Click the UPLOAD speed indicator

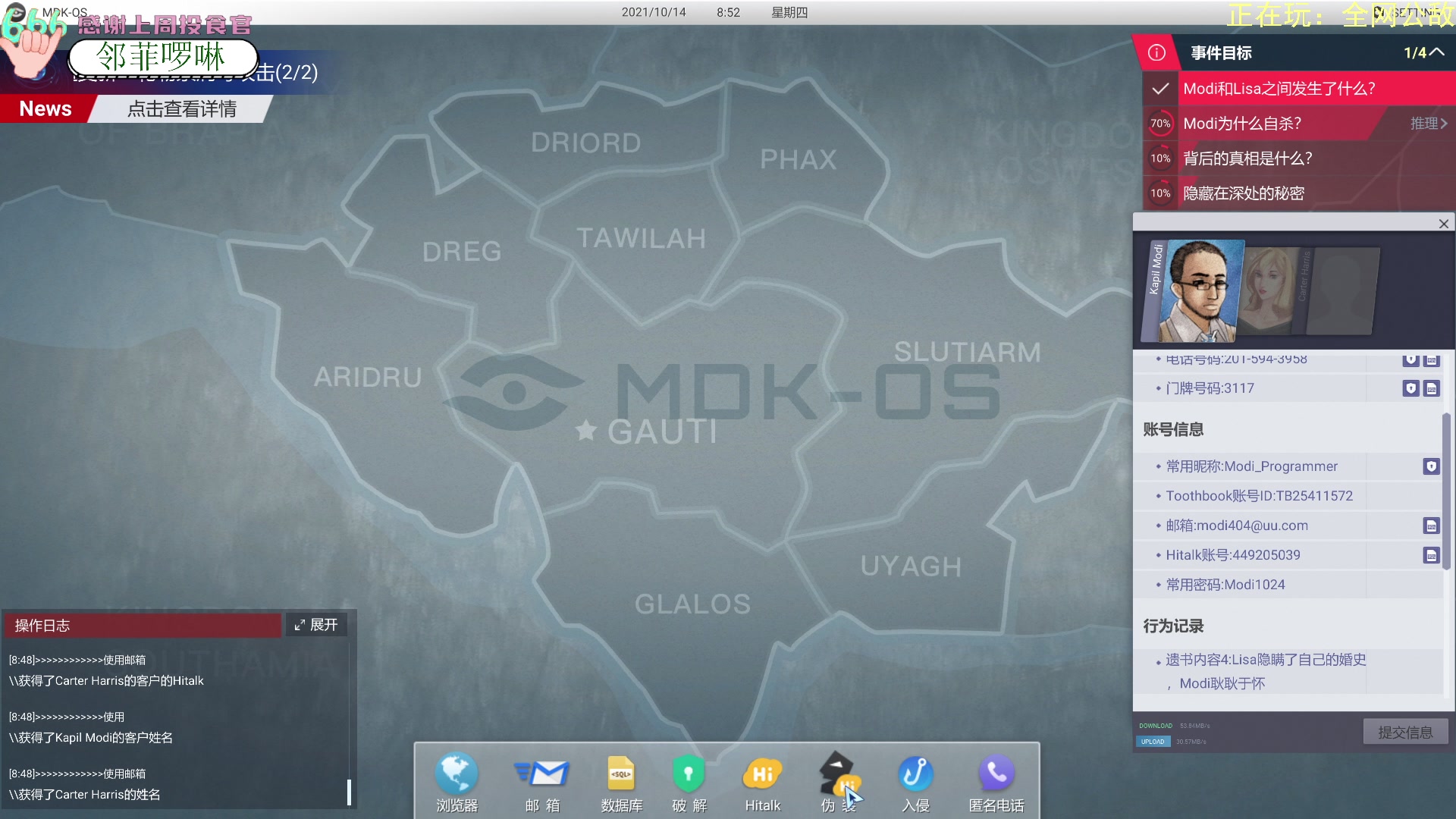pos(1153,742)
